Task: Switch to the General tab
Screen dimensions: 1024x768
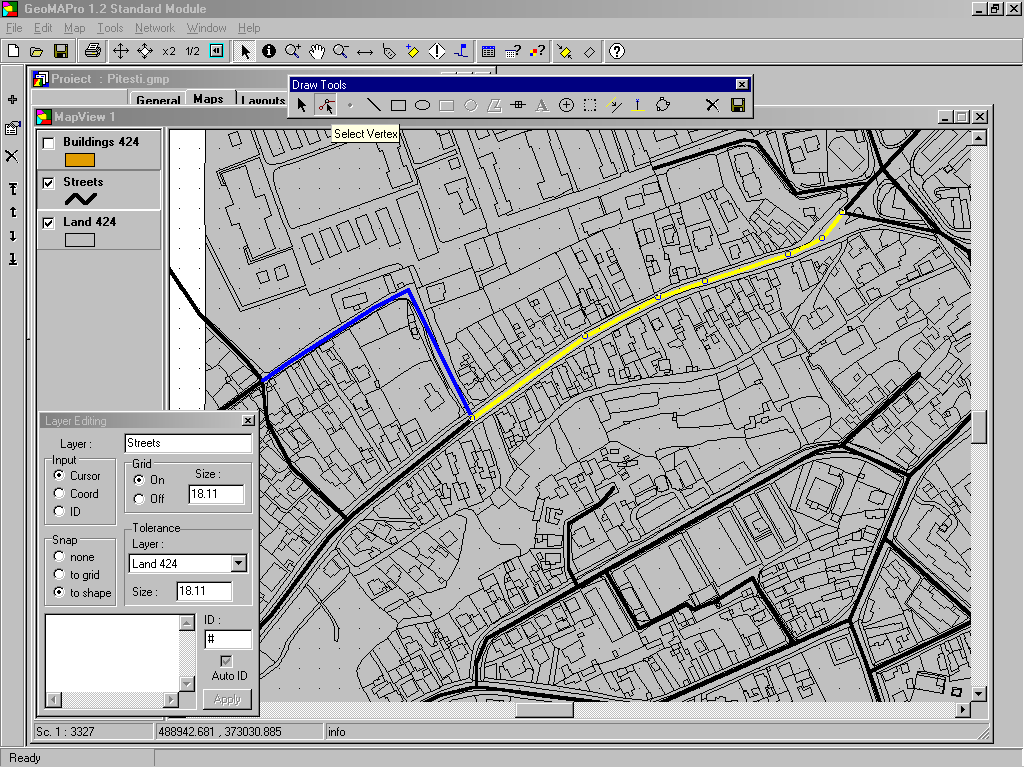Action: 158,100
